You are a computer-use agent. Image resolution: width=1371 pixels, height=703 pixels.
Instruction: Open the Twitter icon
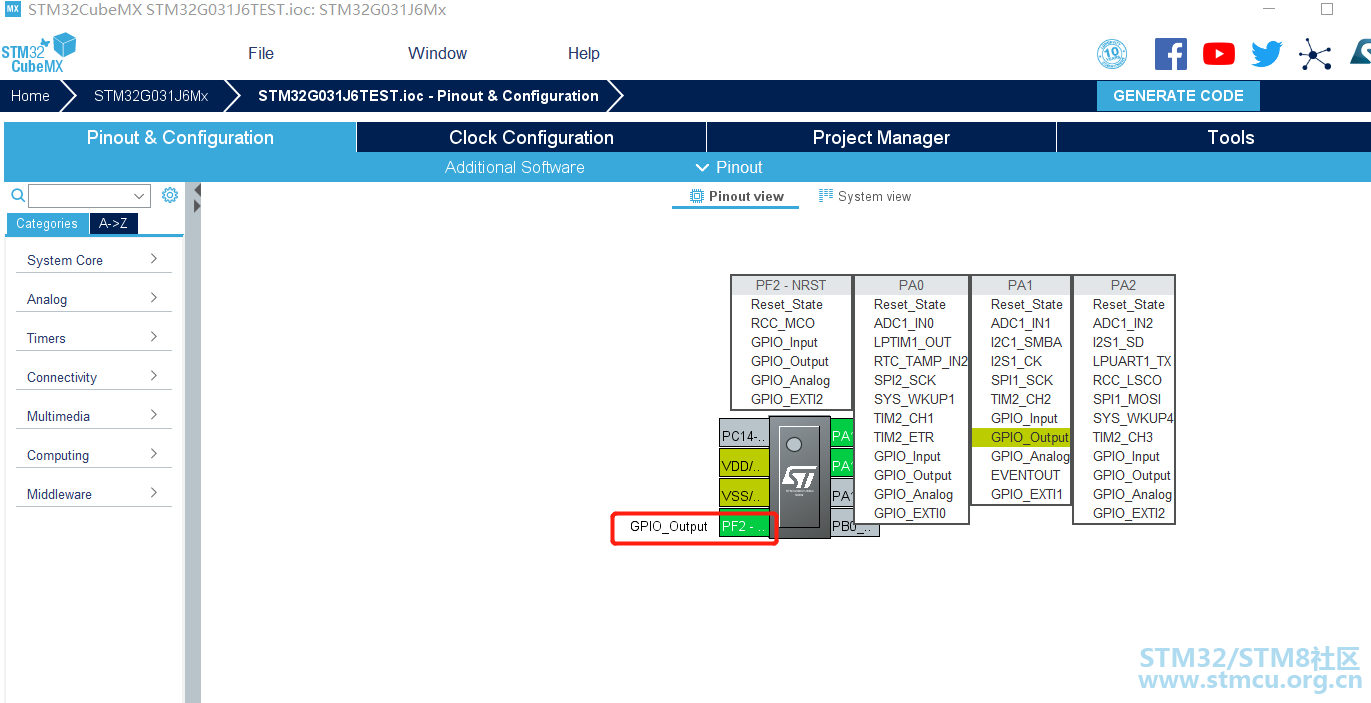click(x=1266, y=54)
